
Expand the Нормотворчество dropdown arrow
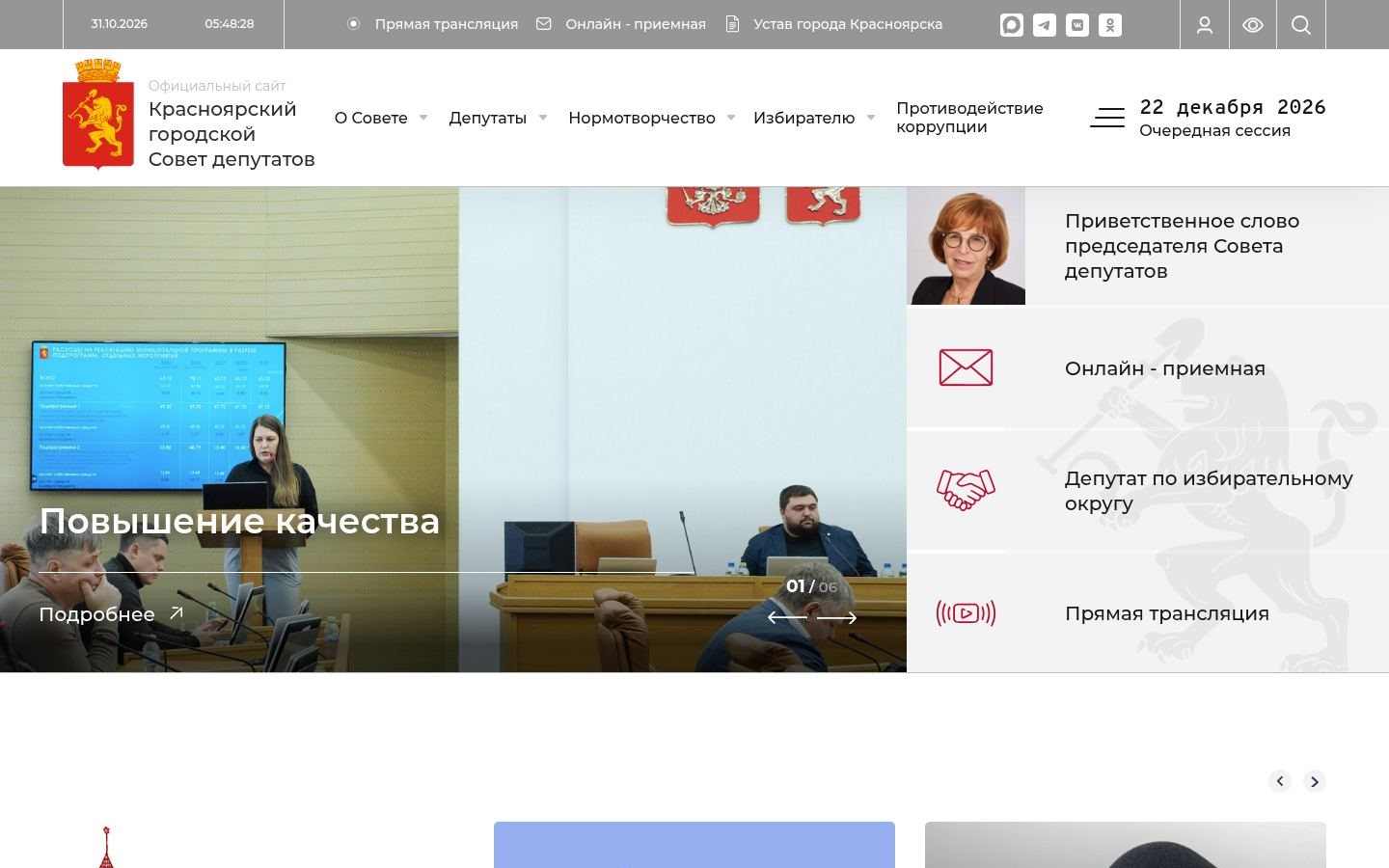[x=731, y=118]
